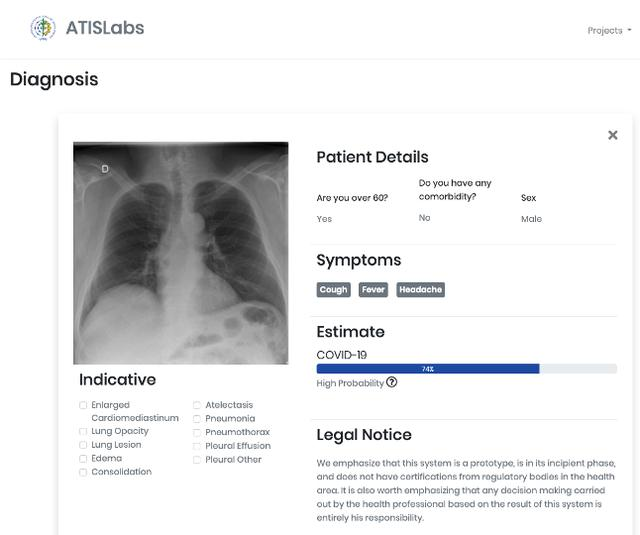Open the chest X-ray image

coord(181,253)
